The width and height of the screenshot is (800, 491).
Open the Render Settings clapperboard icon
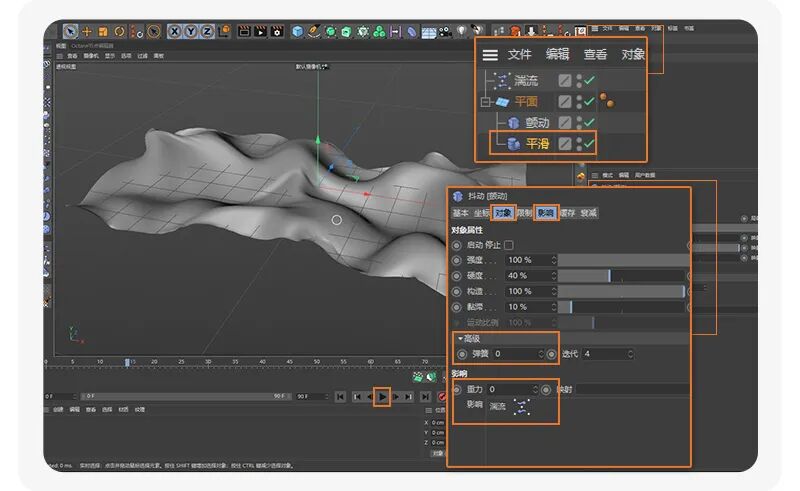coord(277,32)
